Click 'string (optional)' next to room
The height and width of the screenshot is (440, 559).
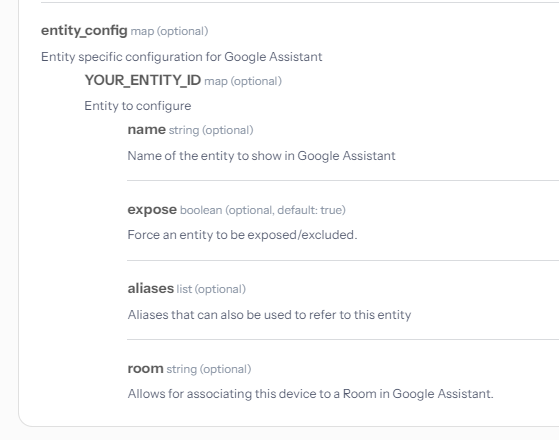click(209, 369)
